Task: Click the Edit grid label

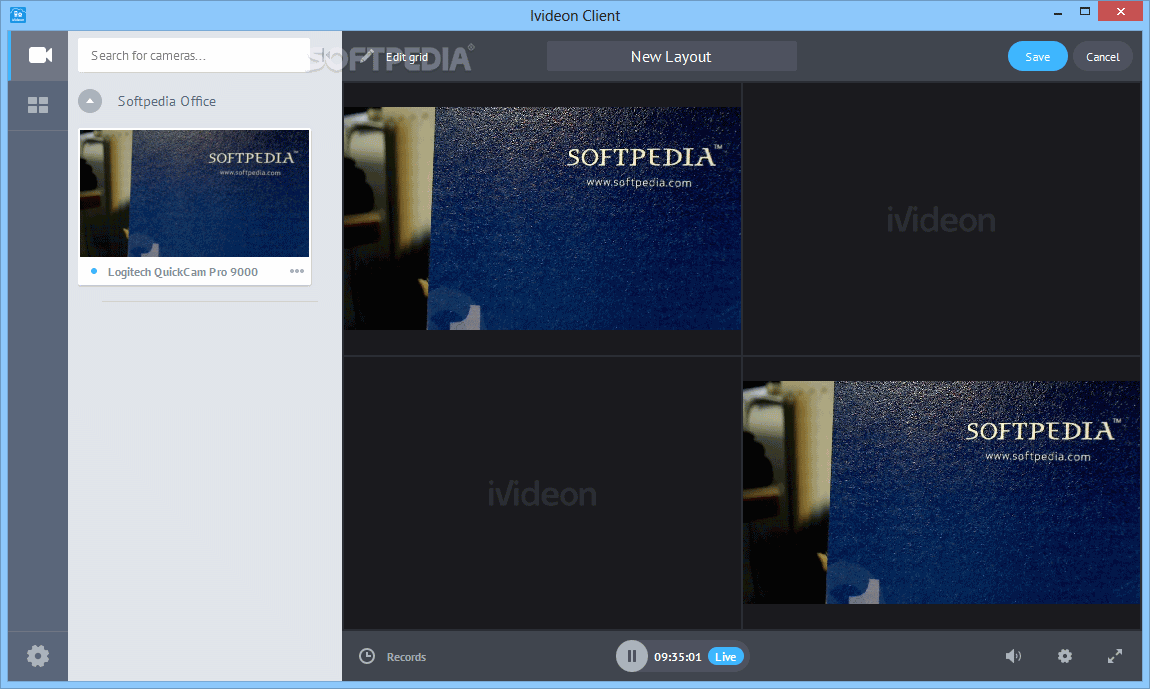Action: tap(407, 57)
